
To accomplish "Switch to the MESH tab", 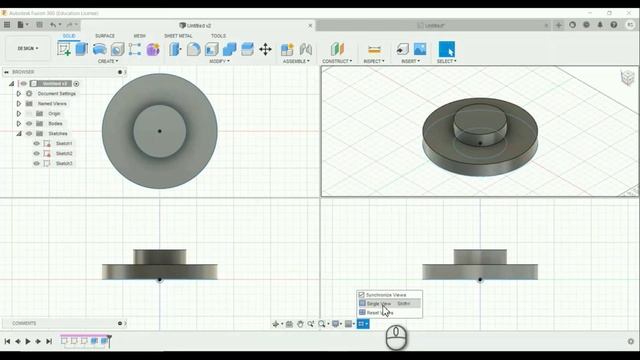I will (140, 36).
